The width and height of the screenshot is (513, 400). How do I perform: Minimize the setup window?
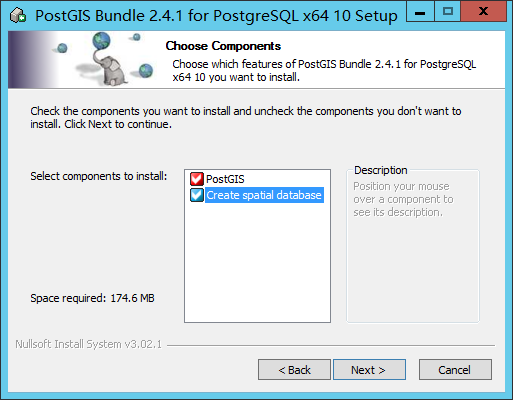point(420,12)
